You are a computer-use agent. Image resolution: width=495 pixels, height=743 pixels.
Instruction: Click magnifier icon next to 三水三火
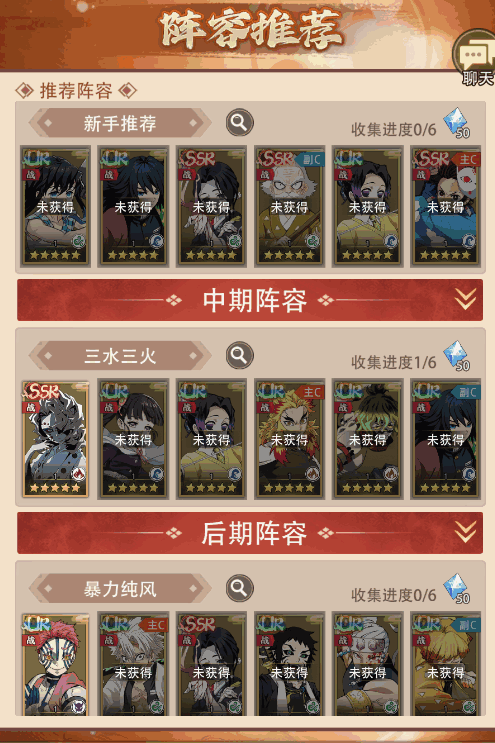tap(239, 356)
